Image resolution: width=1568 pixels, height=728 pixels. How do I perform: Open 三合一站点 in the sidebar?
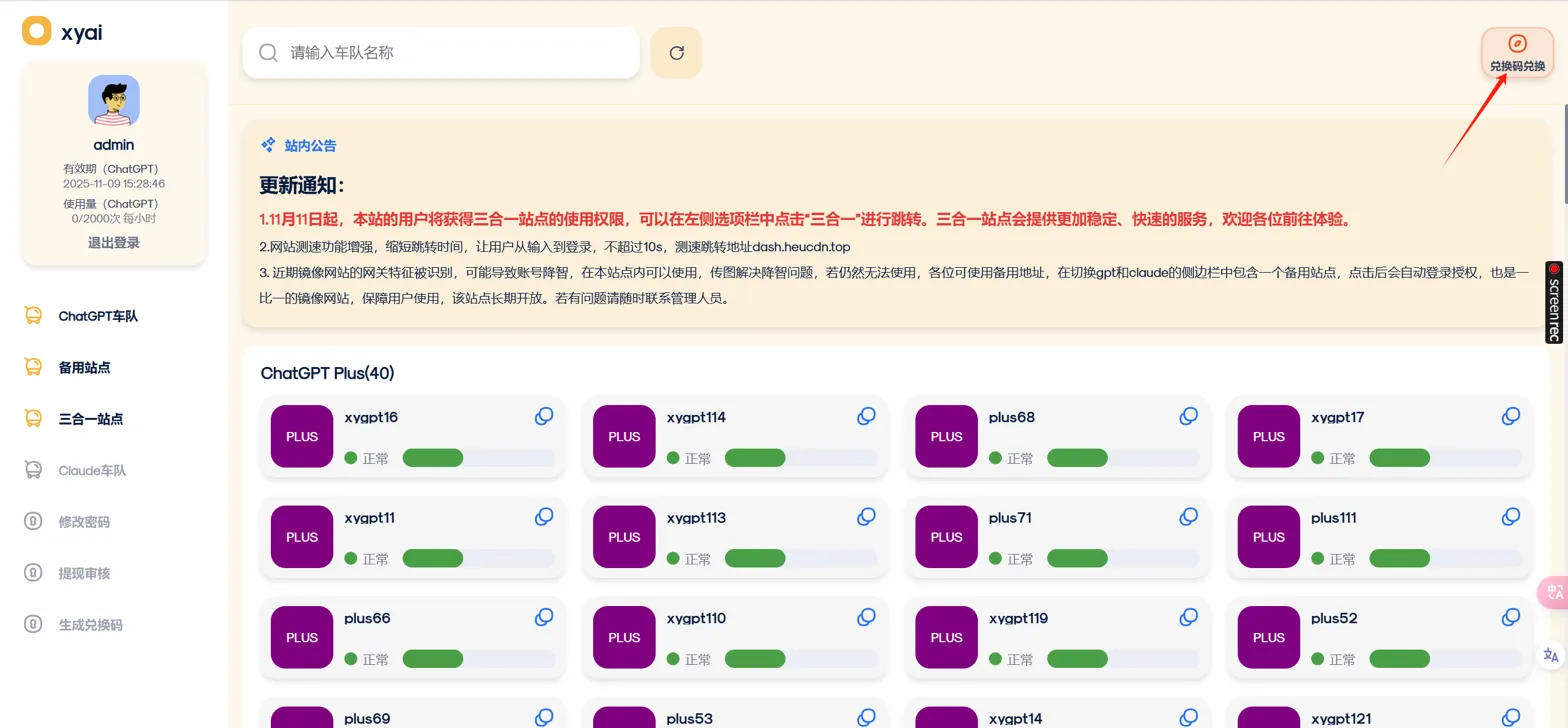[x=91, y=419]
